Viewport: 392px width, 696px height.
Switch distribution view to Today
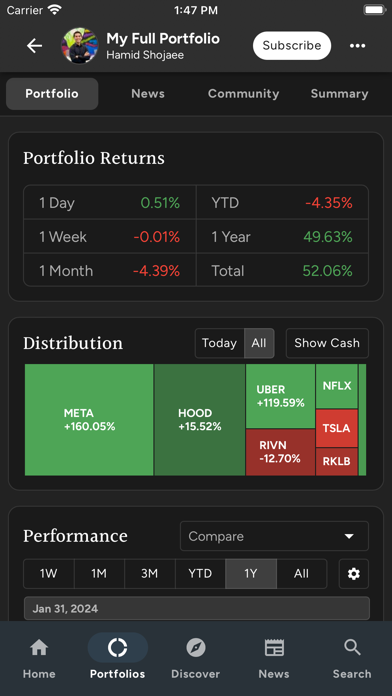tap(219, 343)
